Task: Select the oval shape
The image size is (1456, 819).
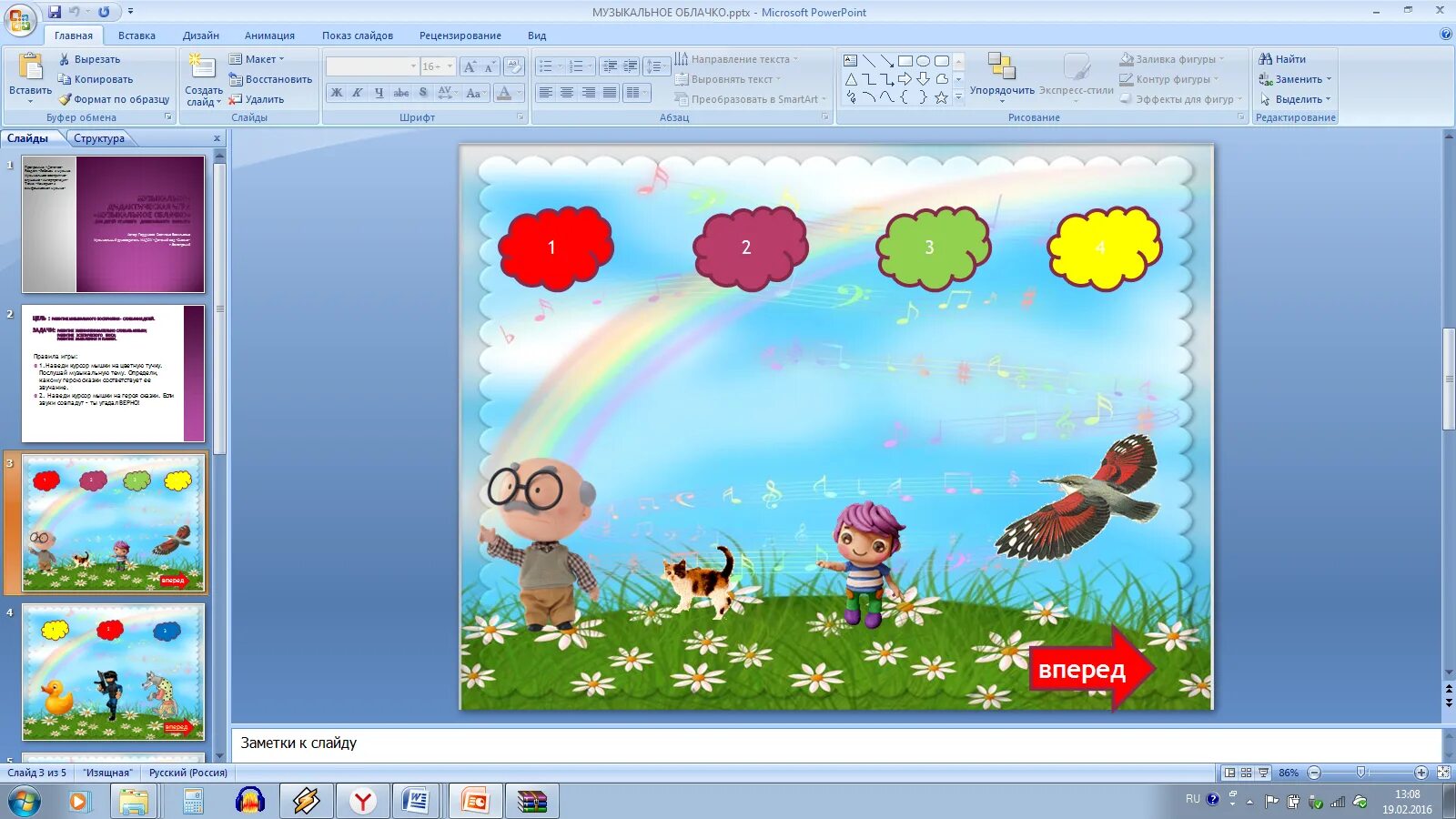Action: [923, 61]
